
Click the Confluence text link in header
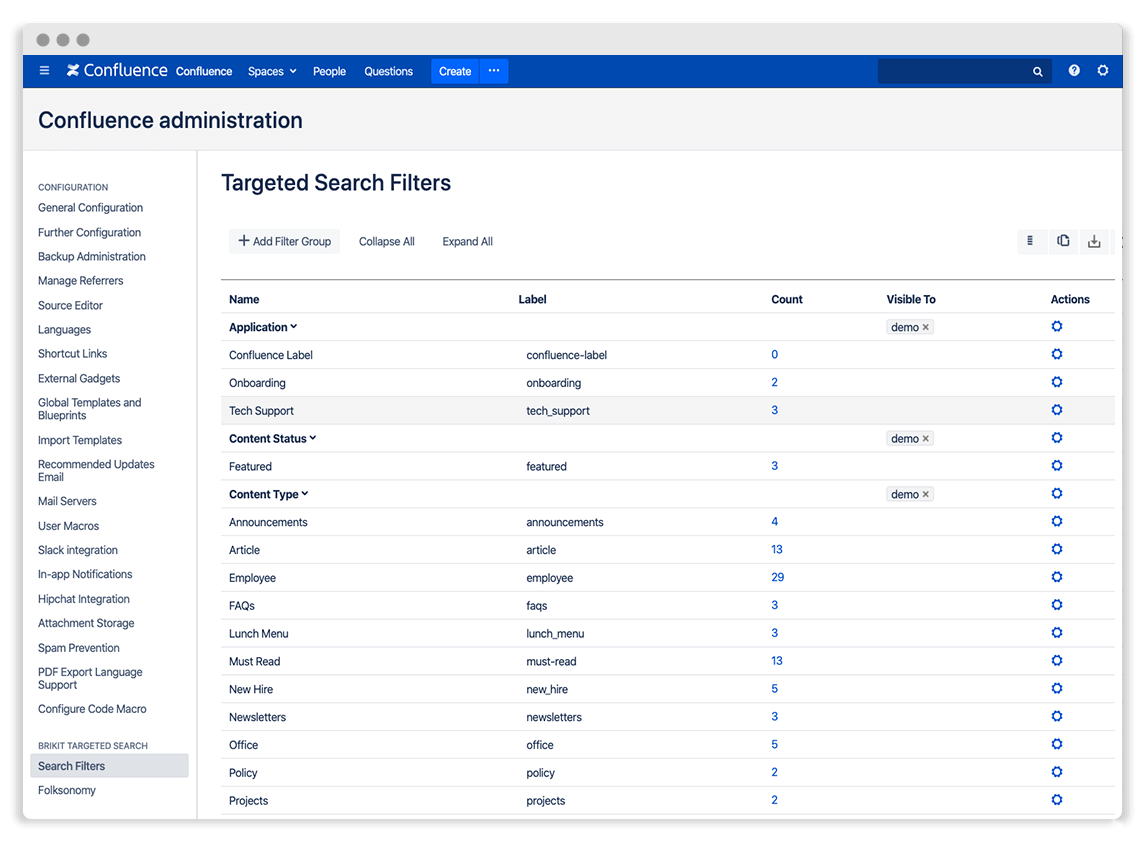pos(204,72)
